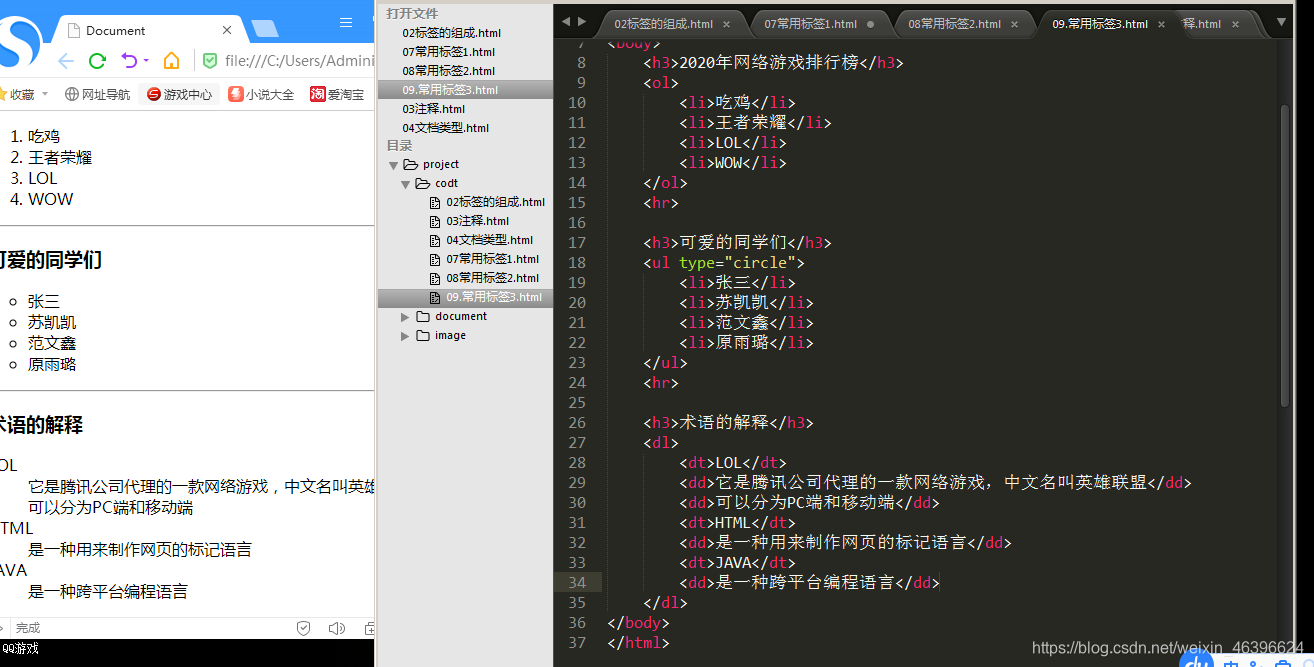This screenshot has height=667, width=1314.
Task: Open dropdown next to the purple undo arrow
Action: click(146, 61)
